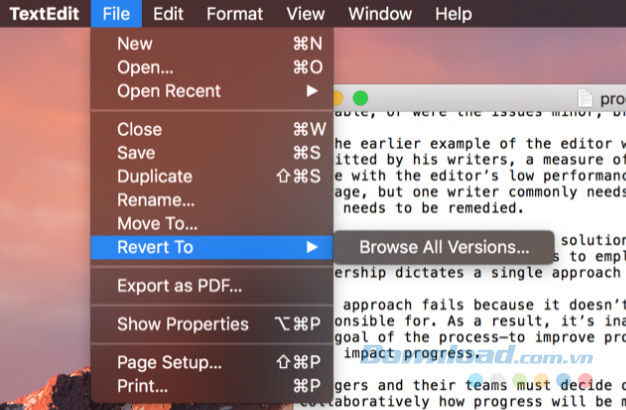Image resolution: width=626 pixels, height=410 pixels.
Task: Click text line 'needs to be remedied.'
Action: [433, 208]
